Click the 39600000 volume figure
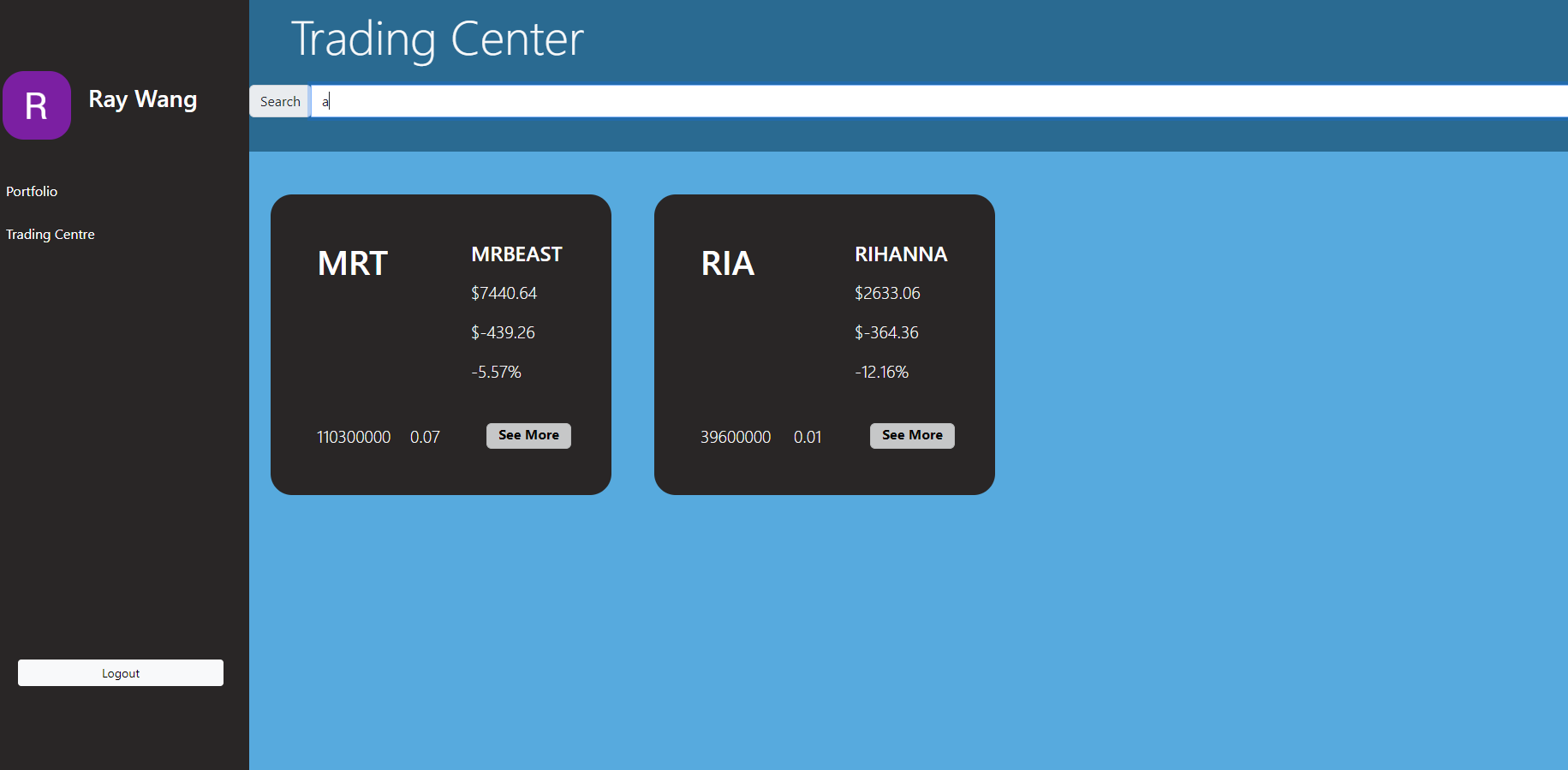Image resolution: width=1568 pixels, height=770 pixels. 736,437
